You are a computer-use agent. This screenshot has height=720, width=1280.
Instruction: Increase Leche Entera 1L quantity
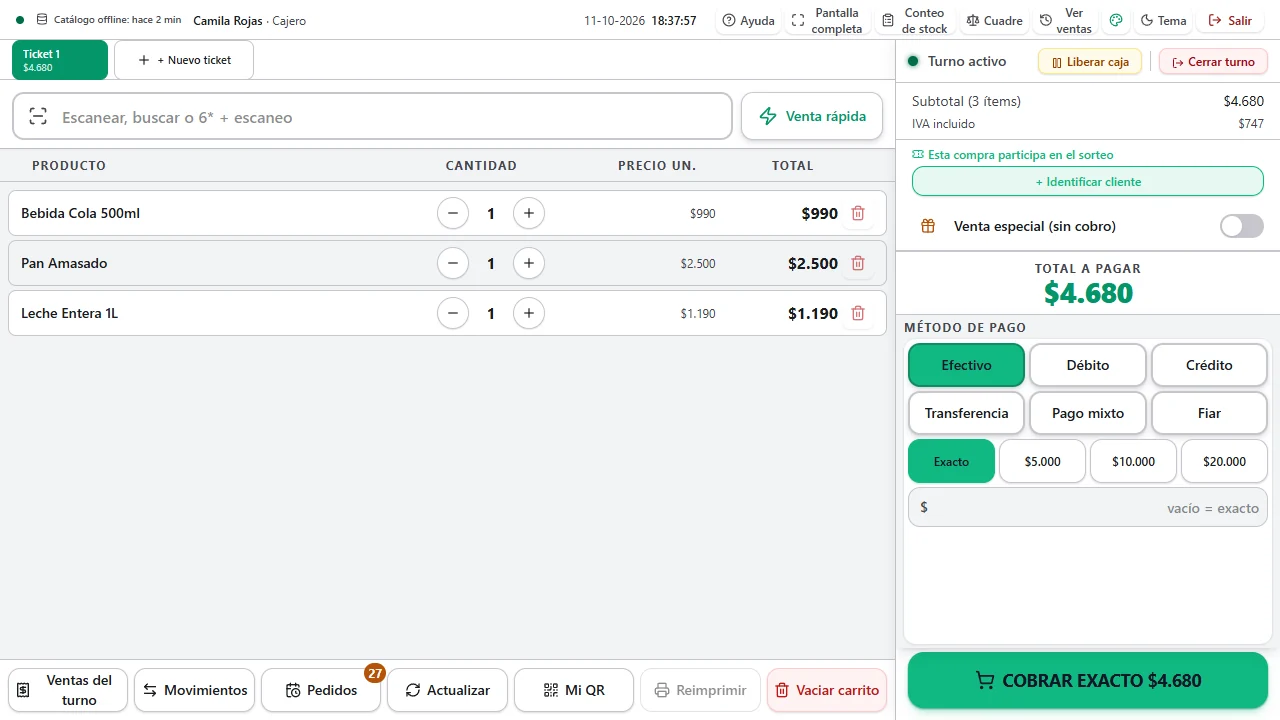click(x=529, y=313)
